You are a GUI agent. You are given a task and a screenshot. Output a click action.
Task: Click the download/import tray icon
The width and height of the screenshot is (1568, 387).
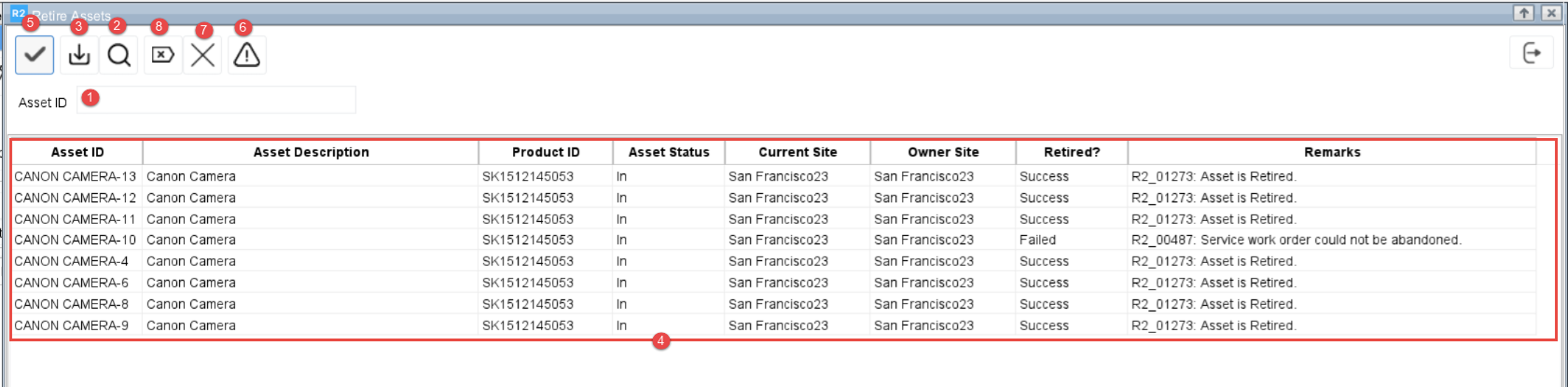tap(79, 55)
